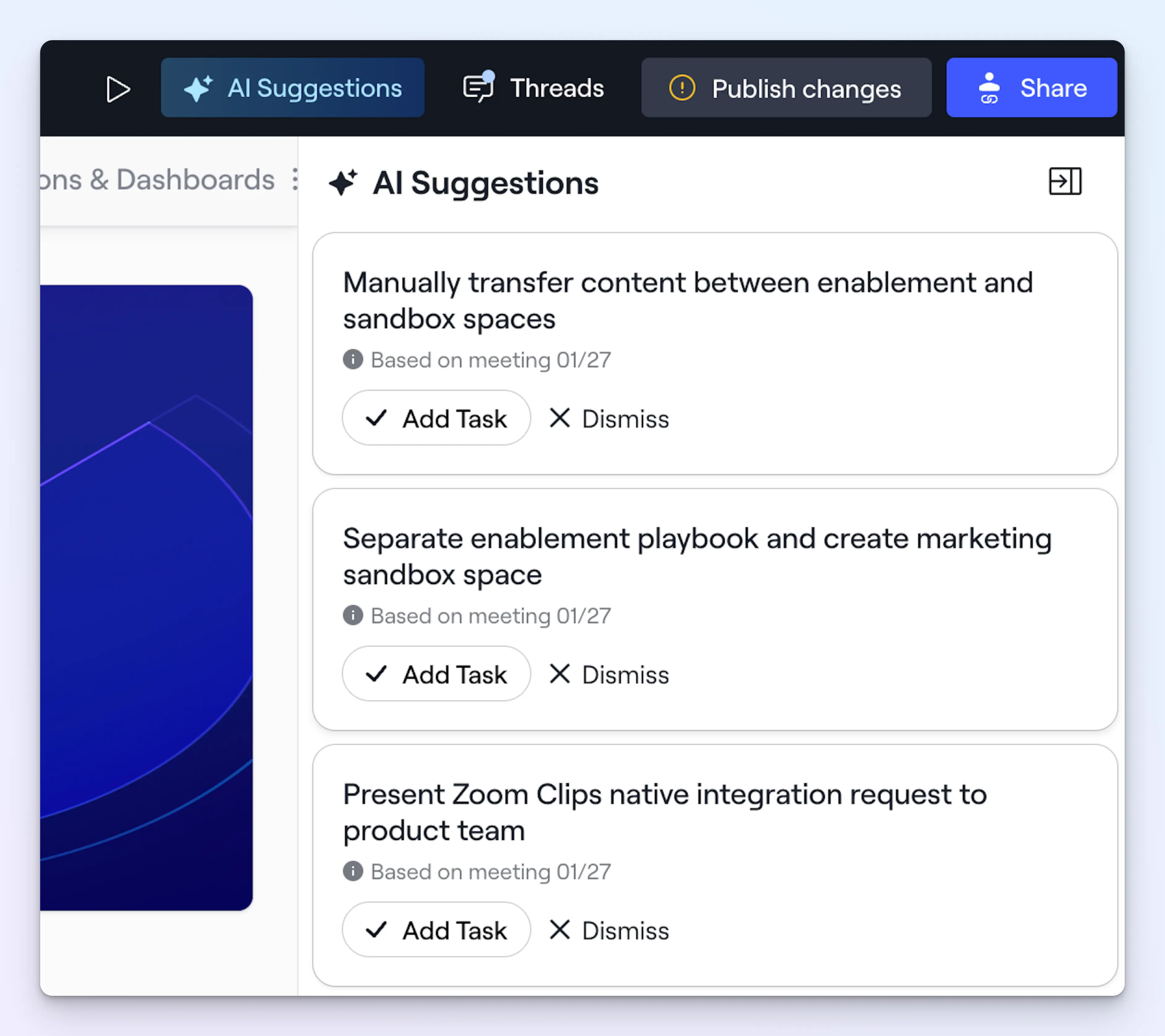The image size is (1165, 1036).
Task: Click info icon on first suggestion card
Action: pyautogui.click(x=353, y=359)
